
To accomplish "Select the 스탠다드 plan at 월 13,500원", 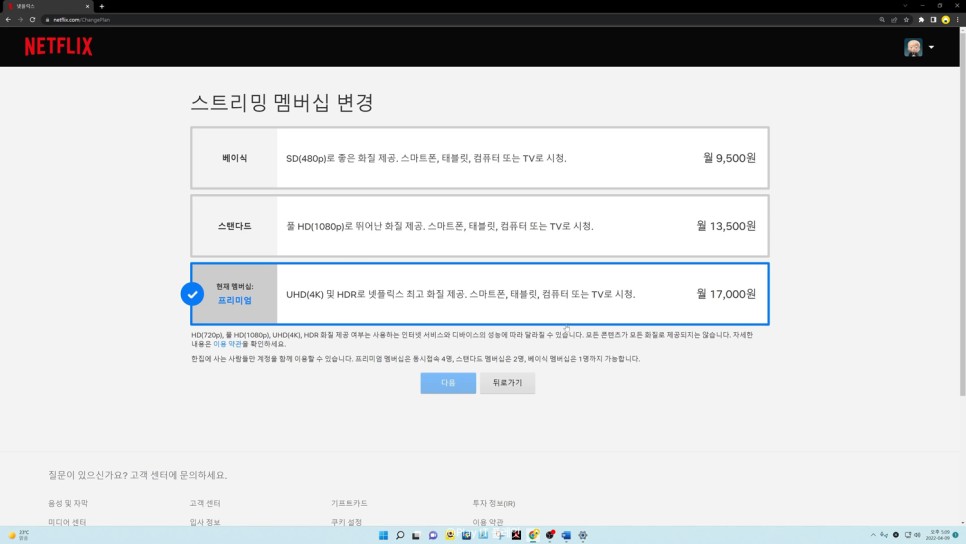I will point(480,226).
